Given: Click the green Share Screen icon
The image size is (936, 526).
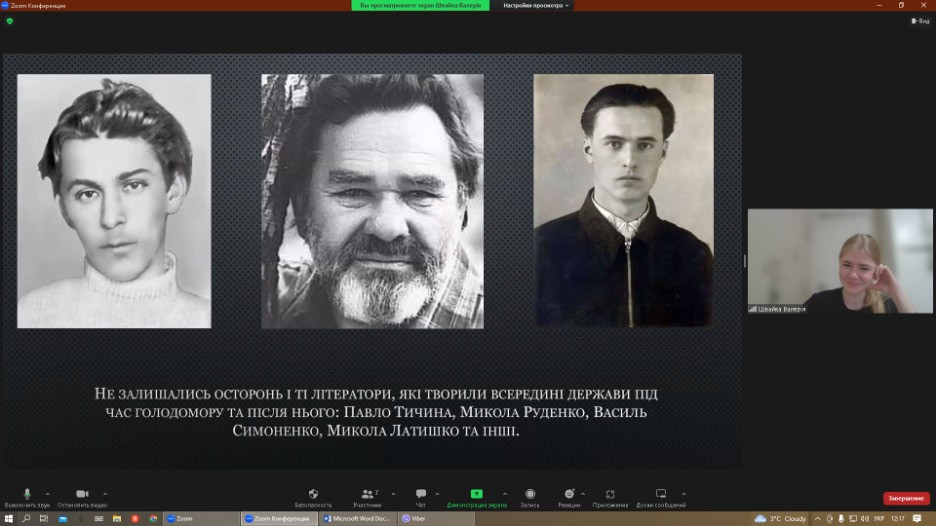Looking at the screenshot, I should pos(476,494).
